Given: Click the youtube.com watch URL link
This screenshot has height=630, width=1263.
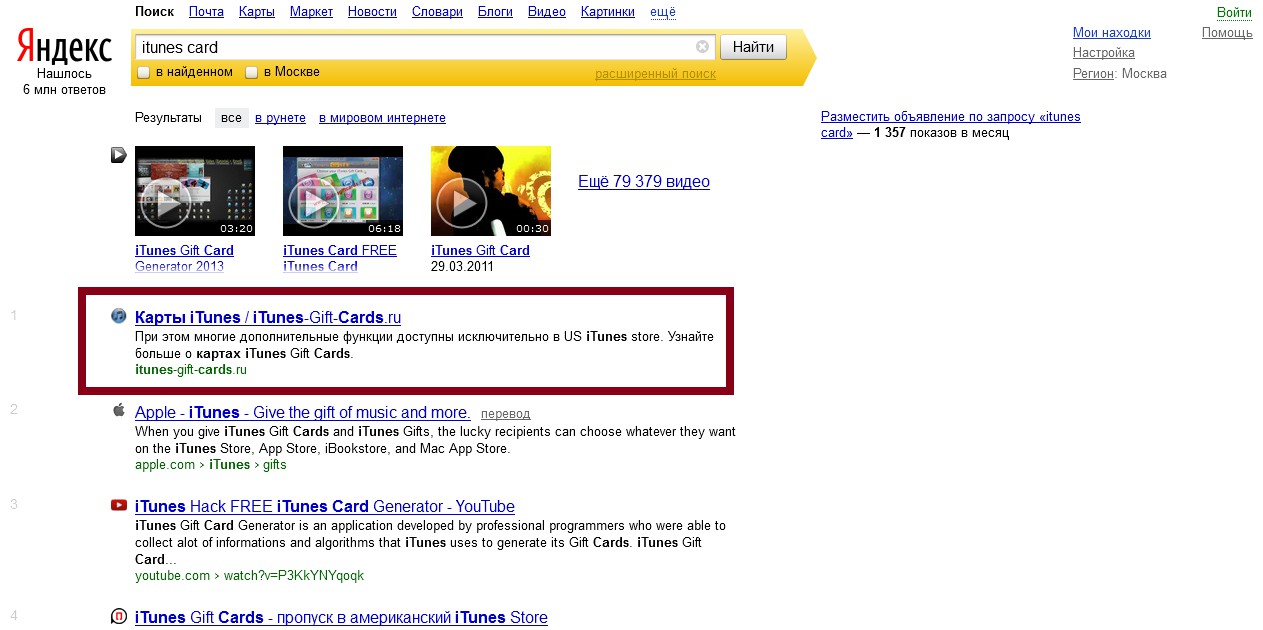Looking at the screenshot, I should coord(250,576).
